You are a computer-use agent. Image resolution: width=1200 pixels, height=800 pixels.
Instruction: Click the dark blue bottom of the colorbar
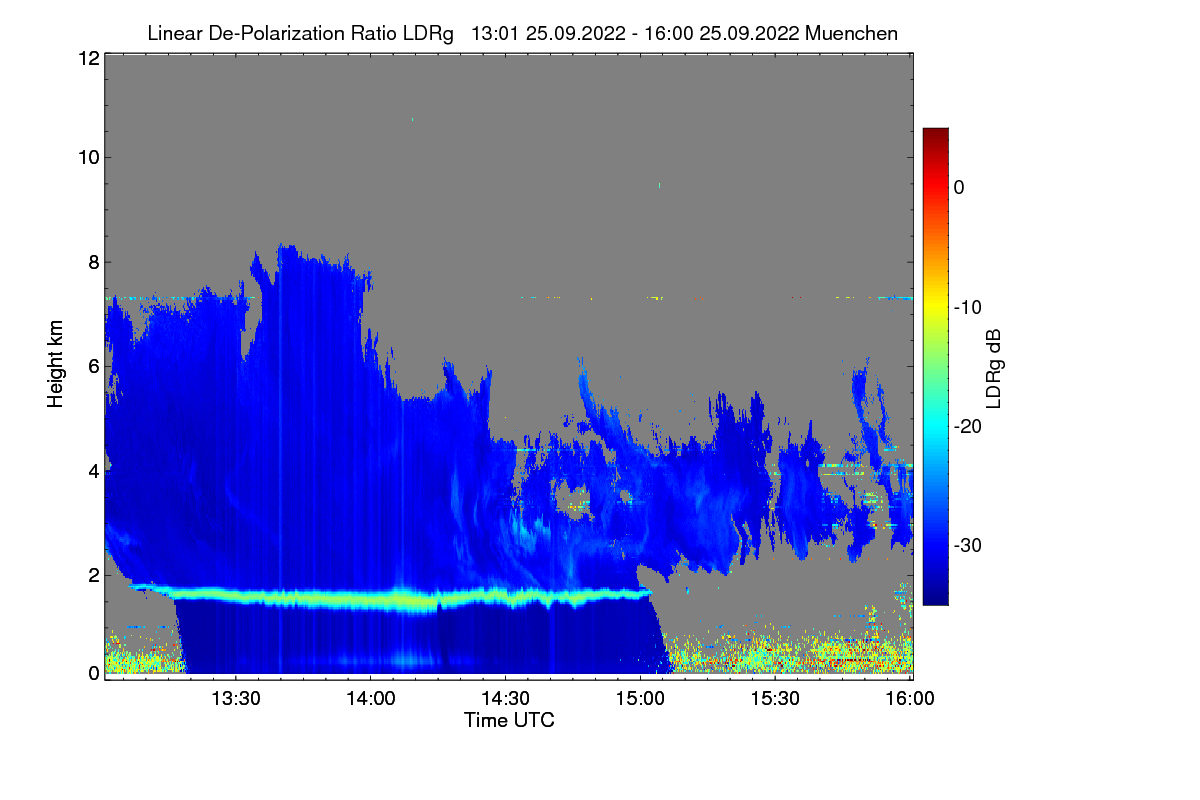click(x=935, y=597)
